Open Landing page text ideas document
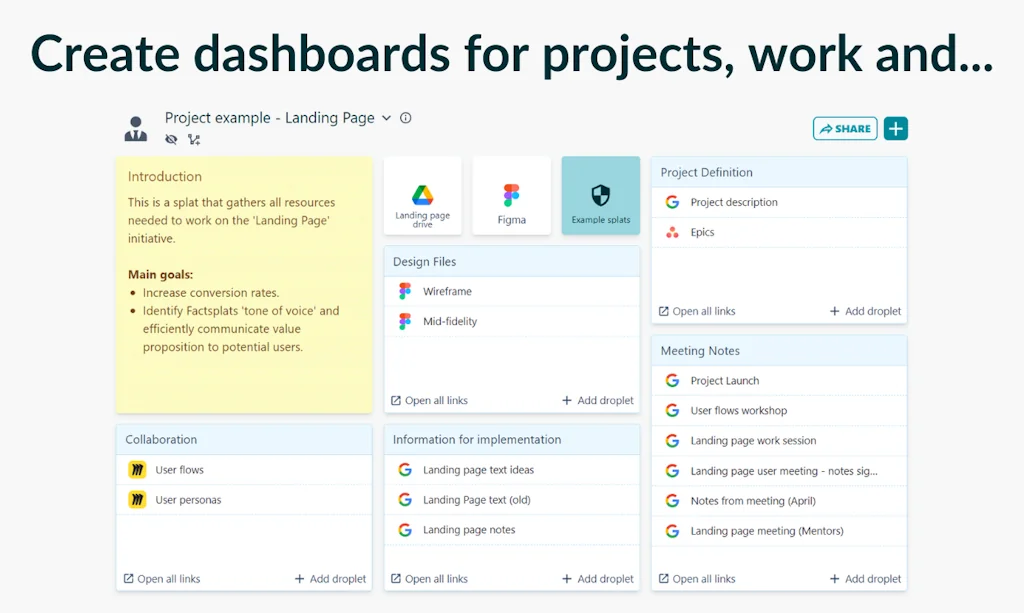 click(x=478, y=470)
